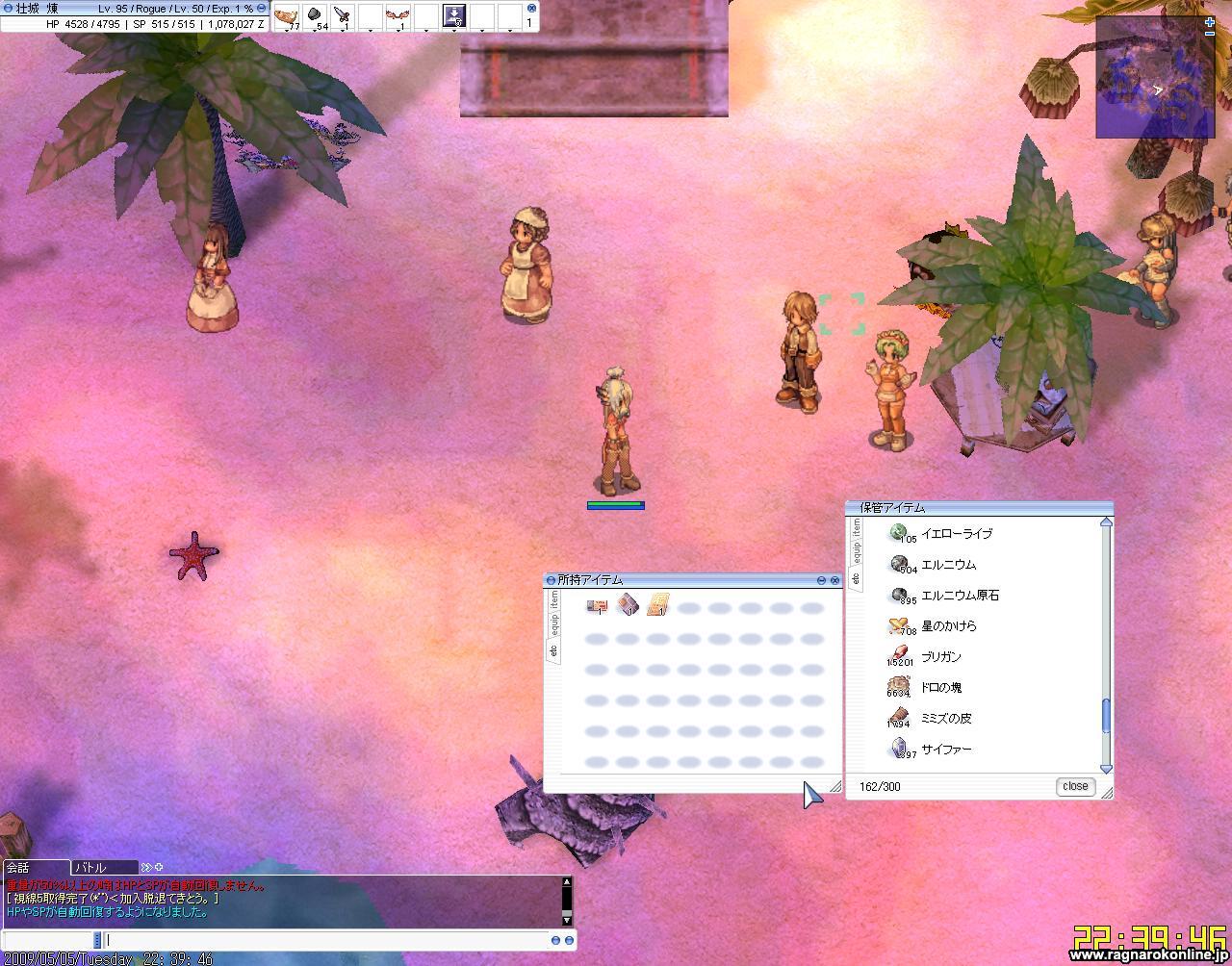This screenshot has height=966, width=1232.
Task: Use the stone item with count 54
Action: point(315,16)
